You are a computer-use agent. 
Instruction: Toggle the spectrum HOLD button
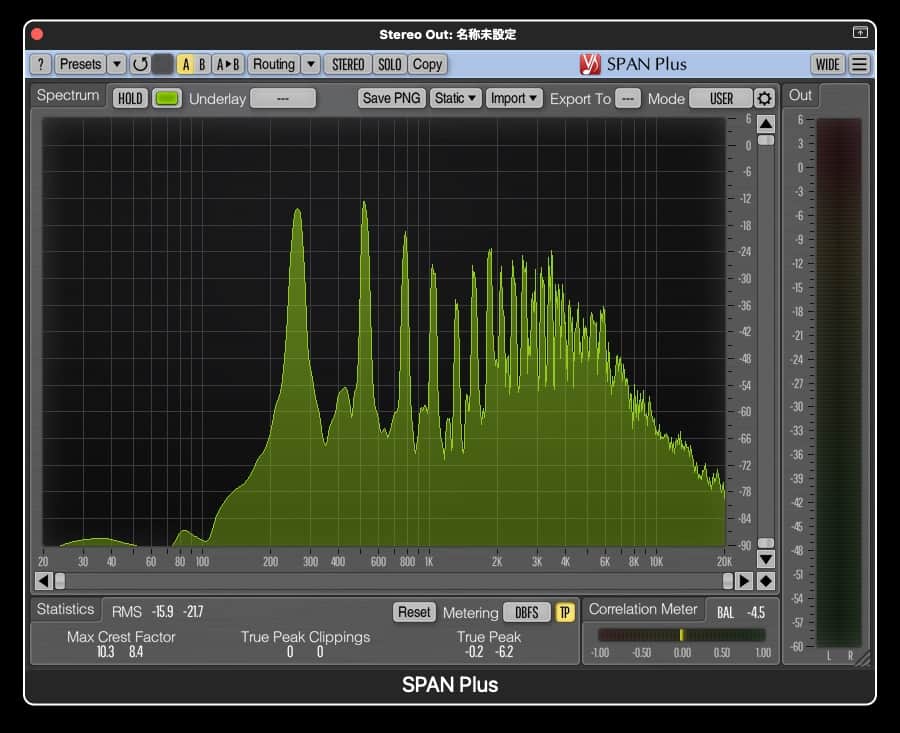(130, 99)
